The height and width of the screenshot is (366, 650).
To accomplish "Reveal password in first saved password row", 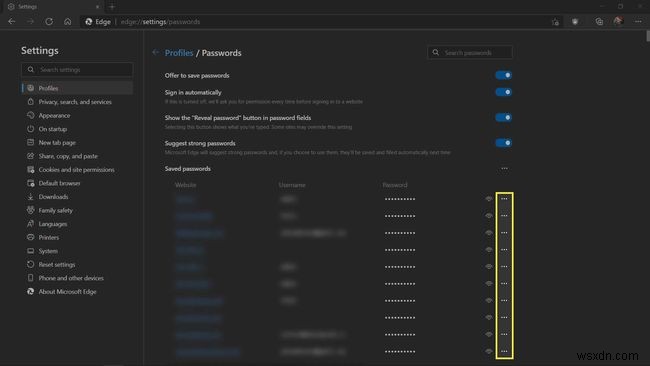I will [x=489, y=199].
